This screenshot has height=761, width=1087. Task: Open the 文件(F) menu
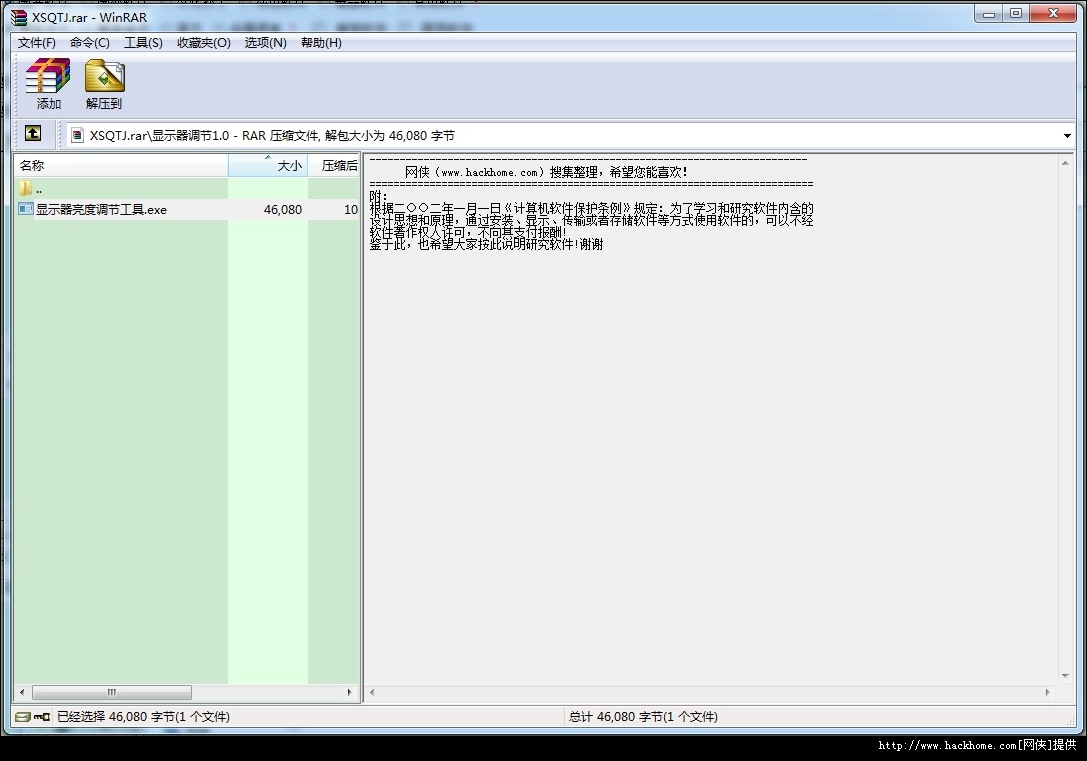pos(37,43)
